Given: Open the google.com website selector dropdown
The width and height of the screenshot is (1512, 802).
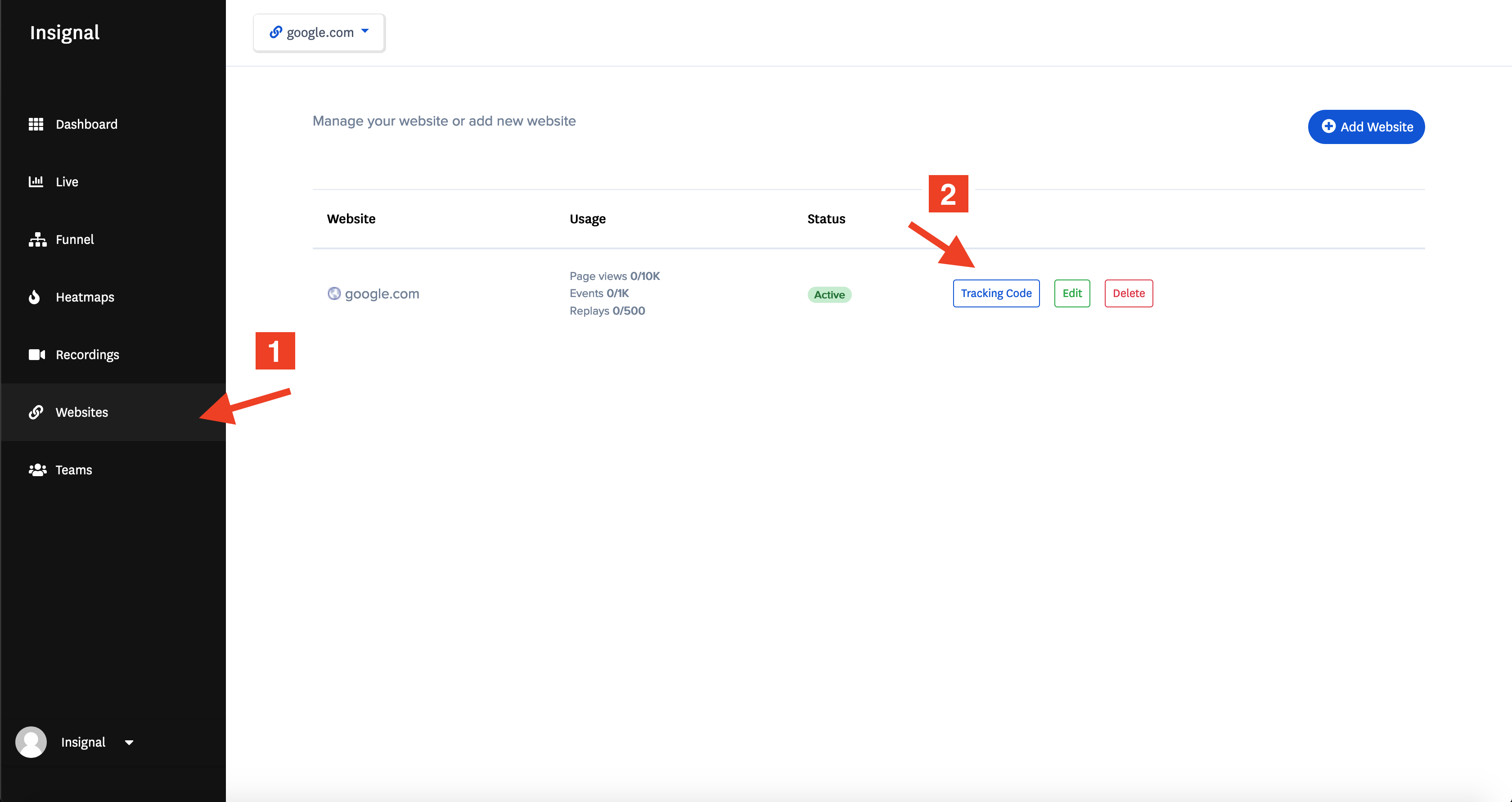Looking at the screenshot, I should click(319, 33).
